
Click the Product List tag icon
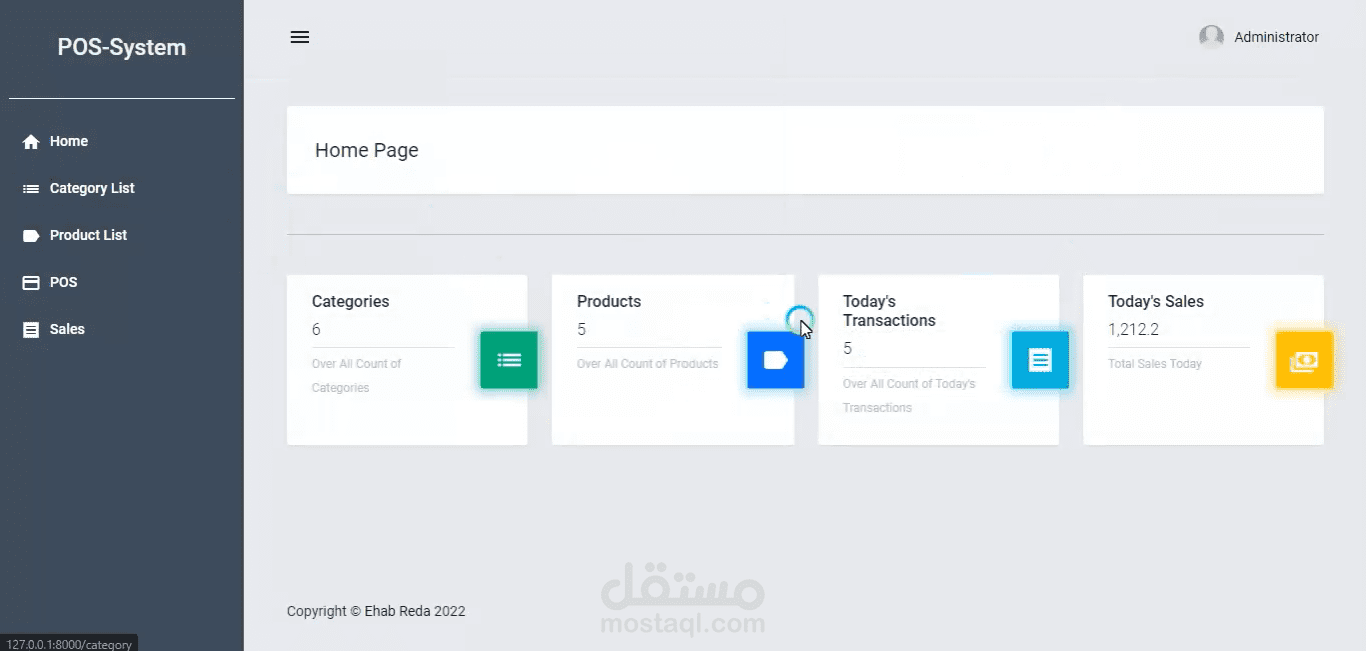click(x=31, y=236)
